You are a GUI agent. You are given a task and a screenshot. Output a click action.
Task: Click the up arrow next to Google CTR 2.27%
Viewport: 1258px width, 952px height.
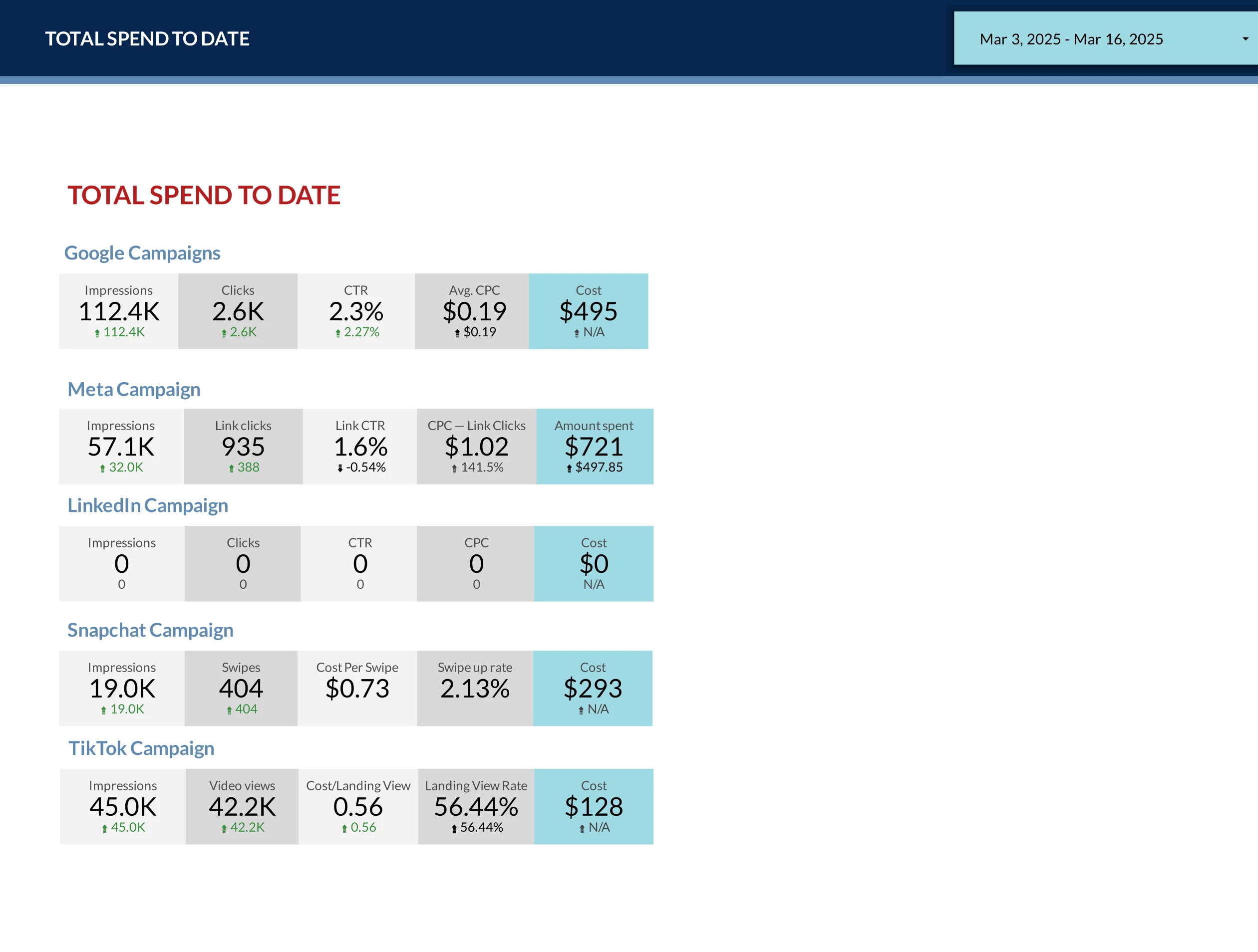coord(338,334)
